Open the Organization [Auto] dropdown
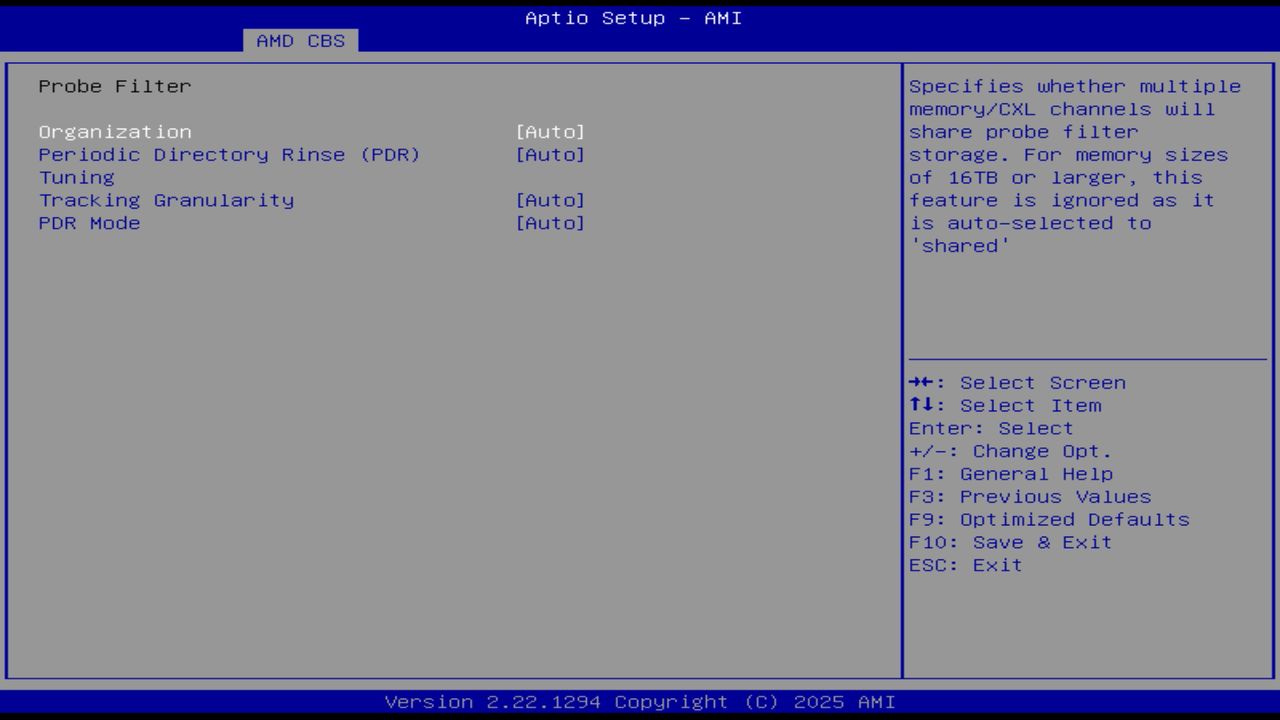This screenshot has height=720, width=1280. (x=550, y=131)
